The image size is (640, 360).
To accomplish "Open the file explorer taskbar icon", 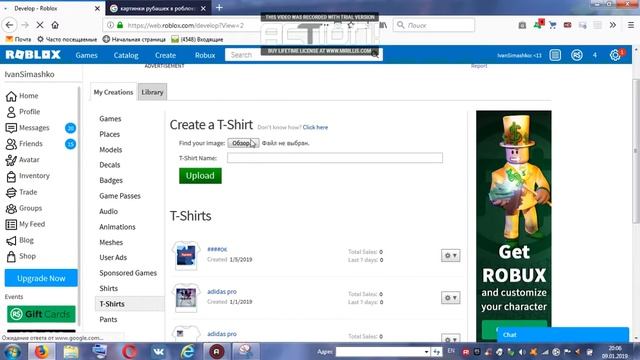I will coord(71,351).
